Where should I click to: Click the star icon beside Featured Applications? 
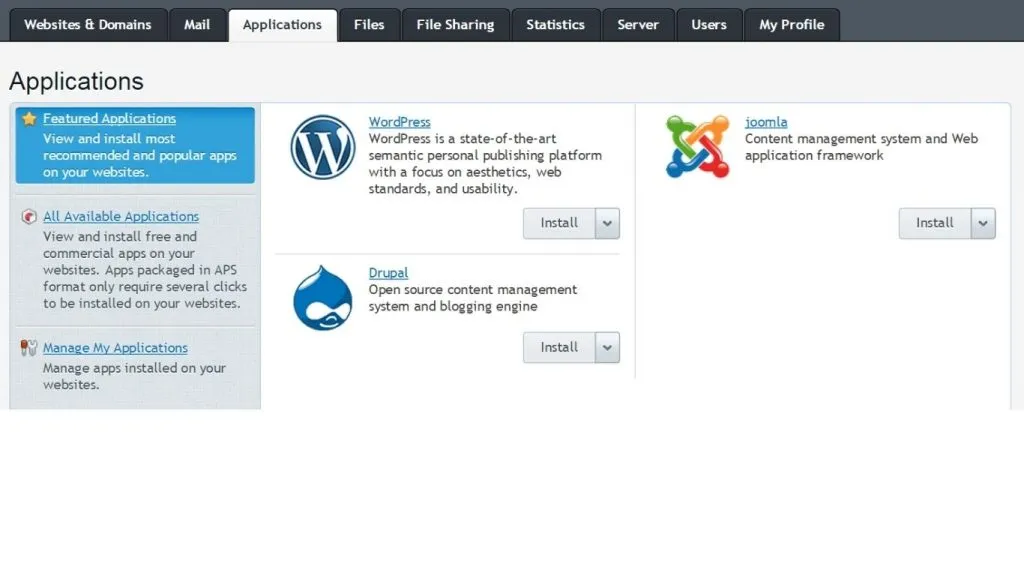pyautogui.click(x=29, y=118)
